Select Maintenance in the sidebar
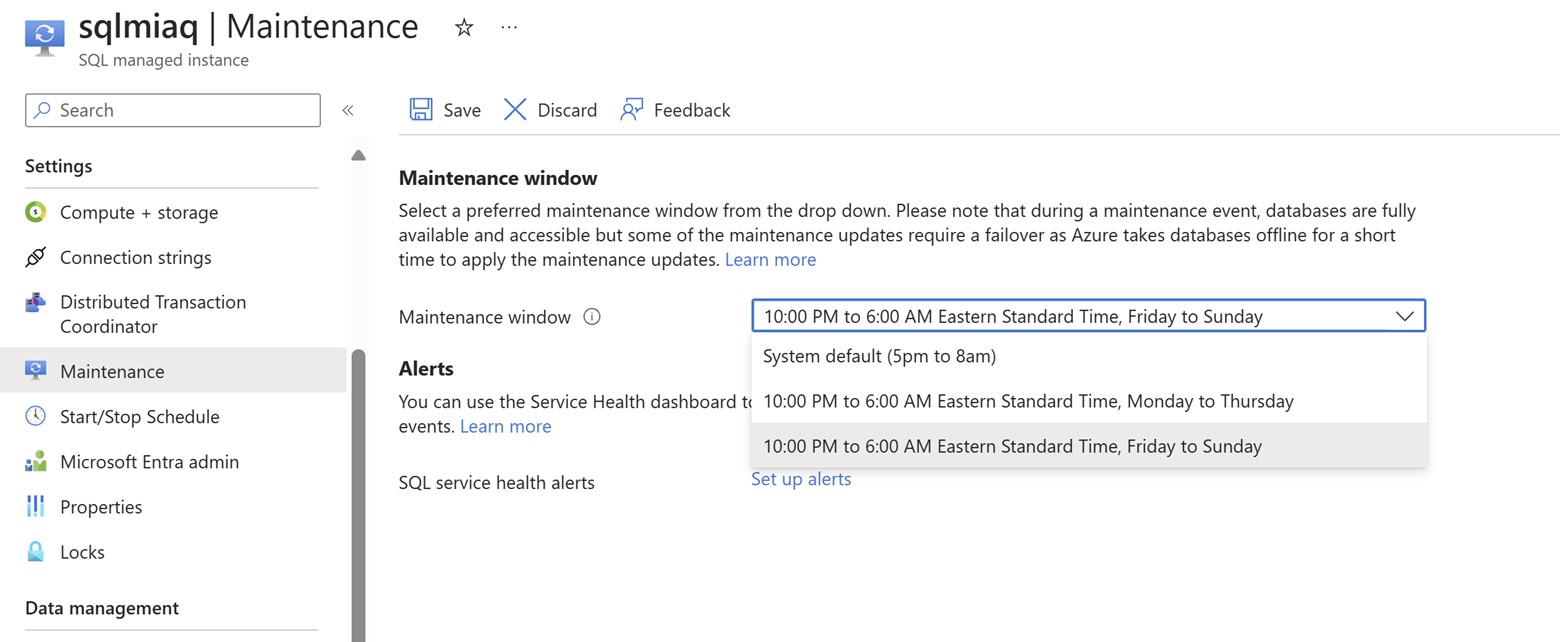1560x642 pixels. point(173,371)
